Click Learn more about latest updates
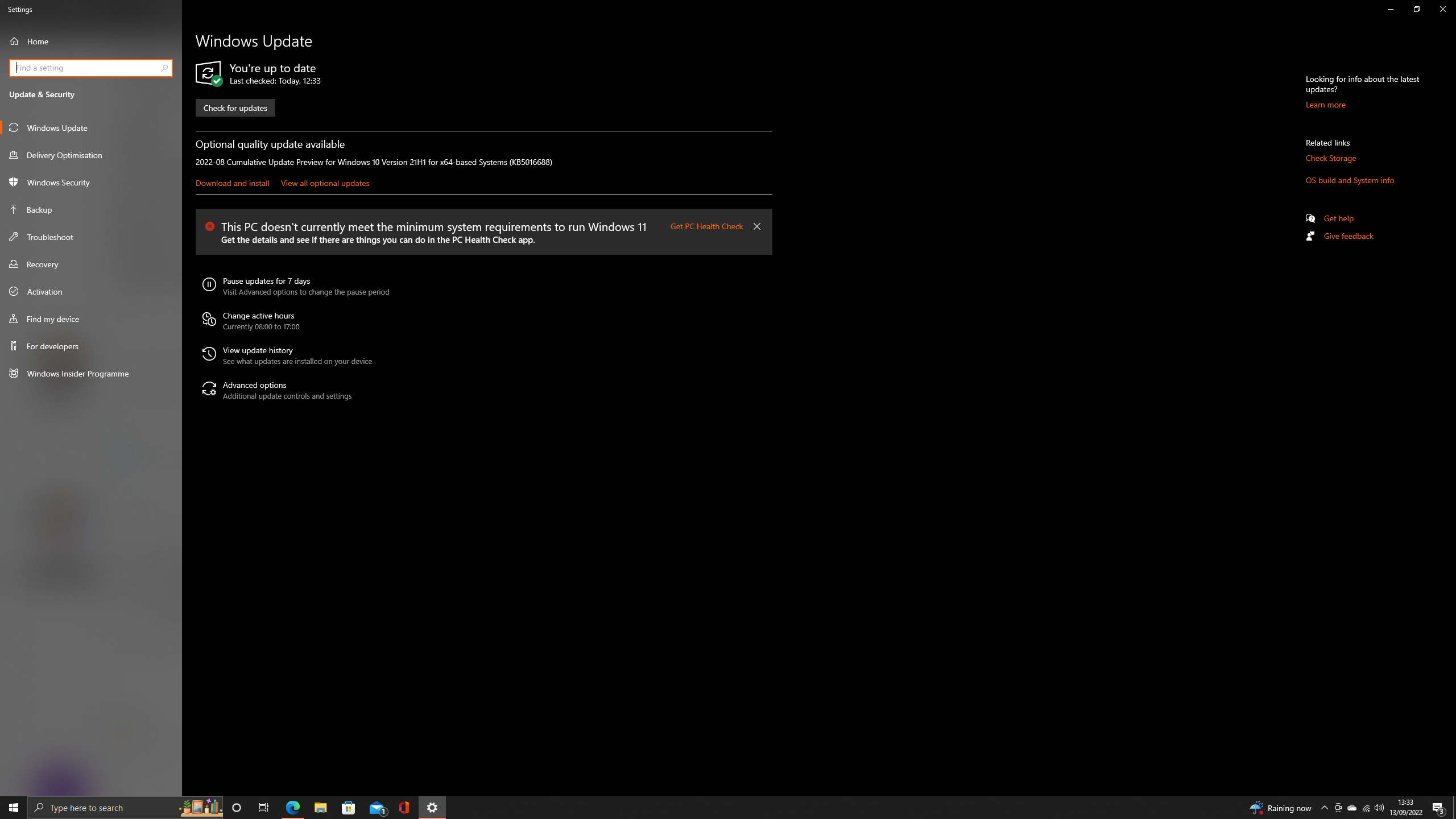 1325,105
